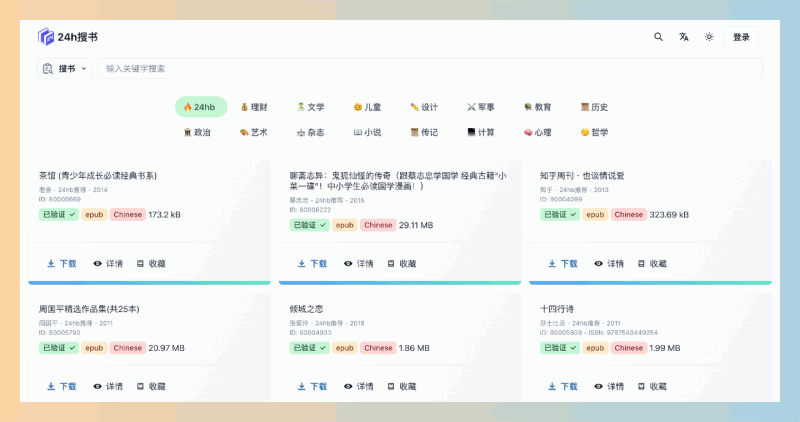800x422 pixels.
Task: View 详情 details for 十四行诗
Action: click(x=609, y=387)
